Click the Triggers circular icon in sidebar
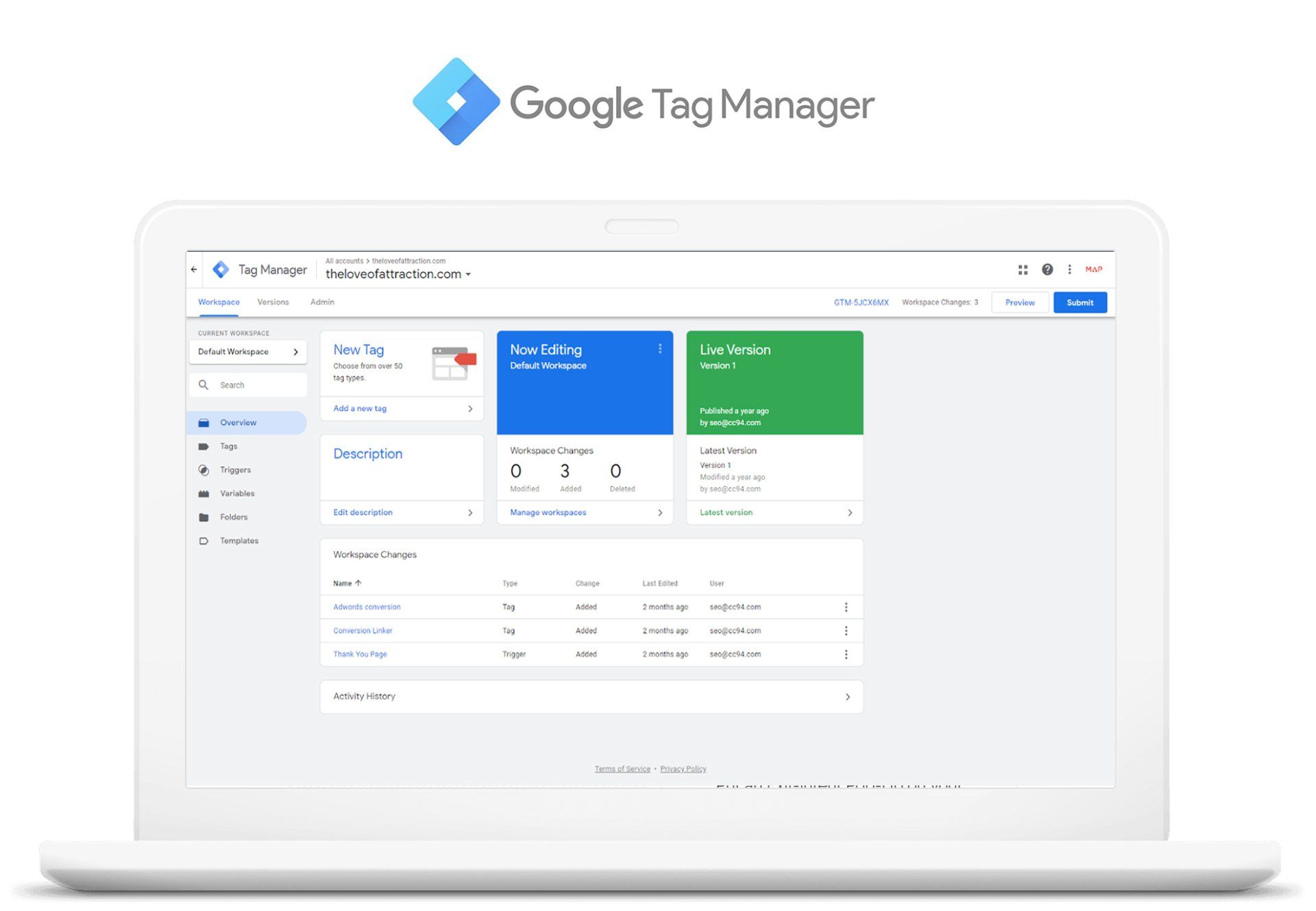The width and height of the screenshot is (1316, 911). [x=204, y=470]
